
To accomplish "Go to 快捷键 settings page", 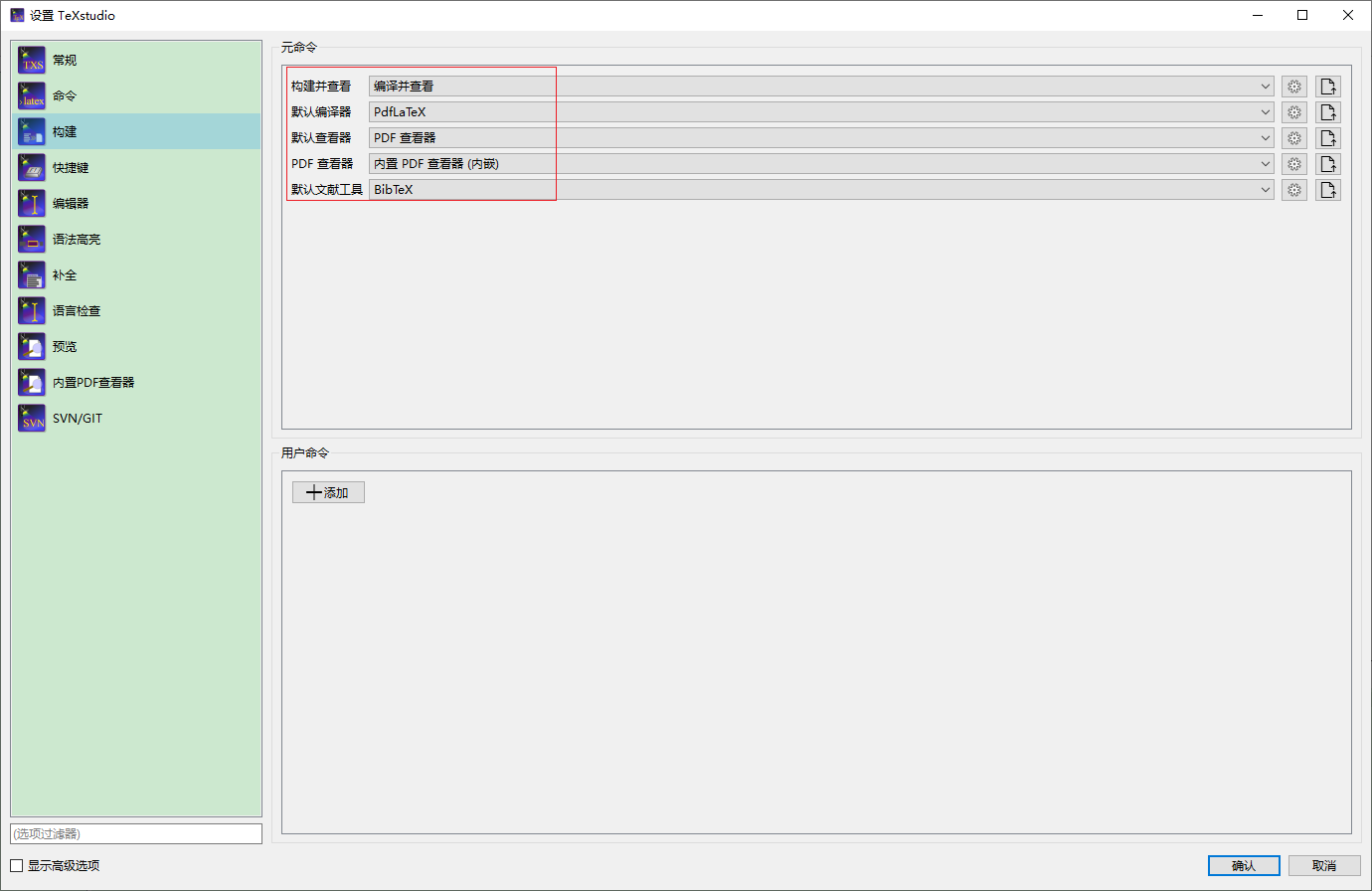I will (x=136, y=168).
